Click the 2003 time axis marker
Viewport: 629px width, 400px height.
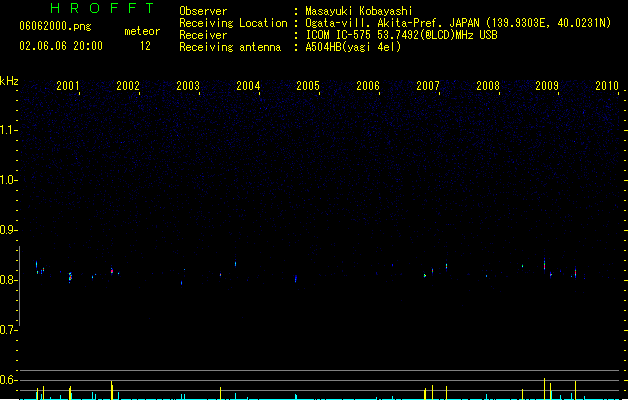tap(188, 85)
